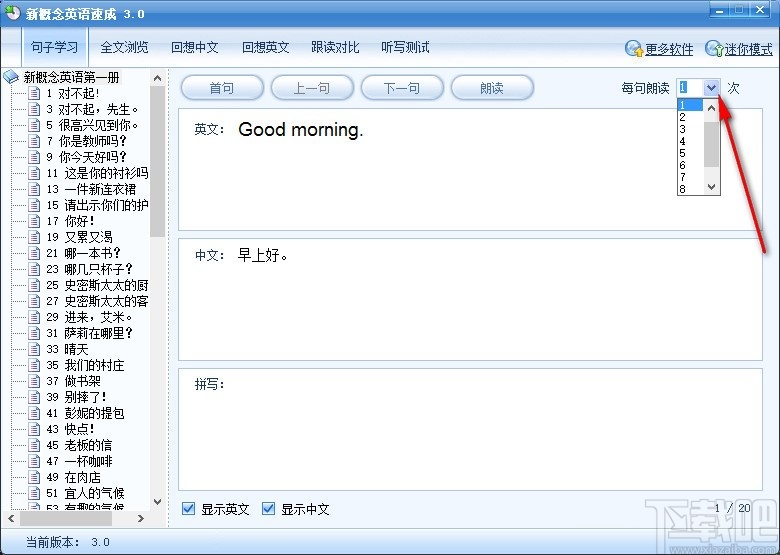Open the 听写测试 tab
The height and width of the screenshot is (555, 780).
click(405, 47)
